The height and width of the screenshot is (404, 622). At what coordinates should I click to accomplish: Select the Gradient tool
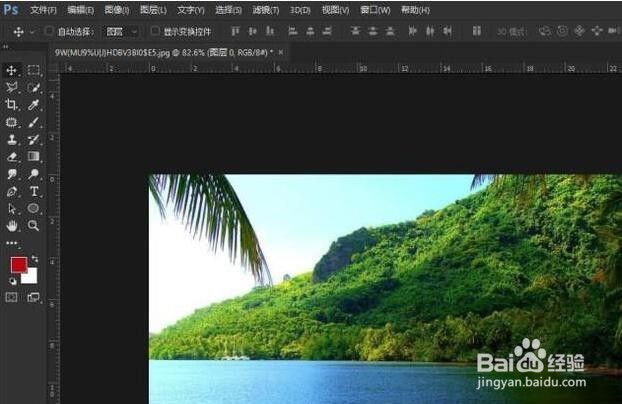point(33,156)
